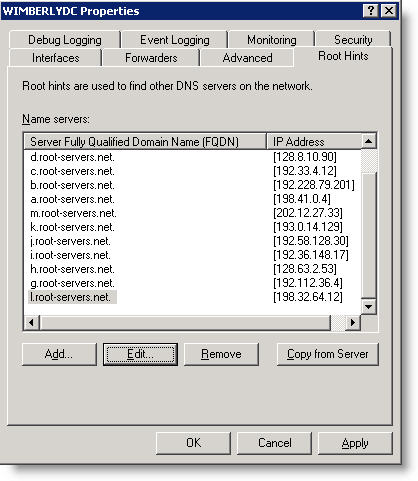
Task: Select b.root-servers.net. entry
Action: point(72,185)
